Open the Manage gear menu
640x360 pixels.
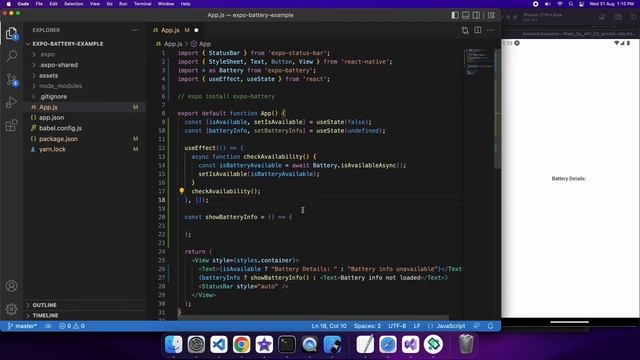(x=11, y=309)
